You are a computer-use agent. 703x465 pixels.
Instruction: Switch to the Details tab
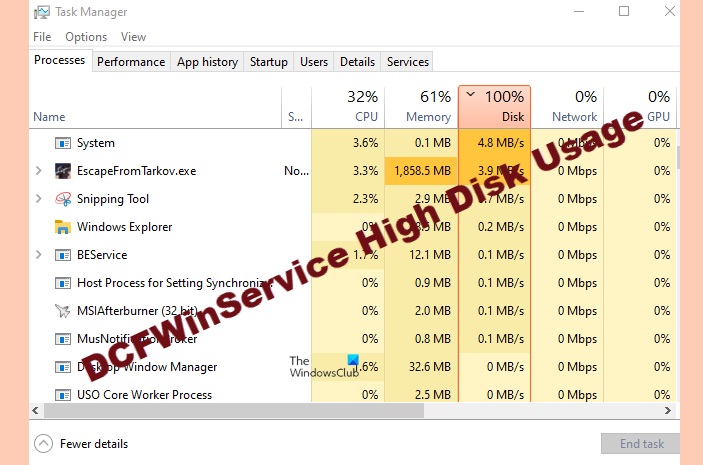click(357, 62)
